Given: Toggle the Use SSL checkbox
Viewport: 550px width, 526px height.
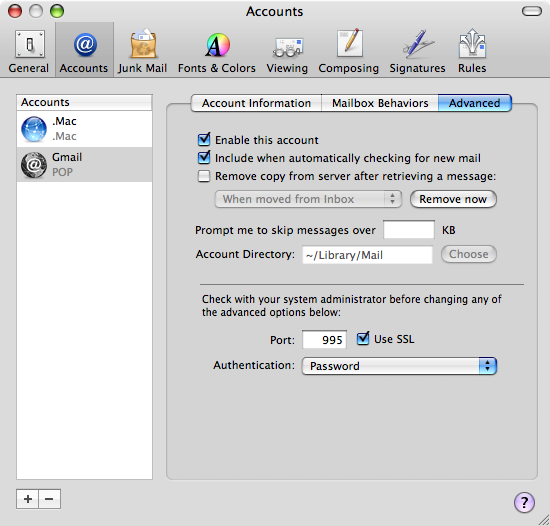Looking at the screenshot, I should [363, 339].
